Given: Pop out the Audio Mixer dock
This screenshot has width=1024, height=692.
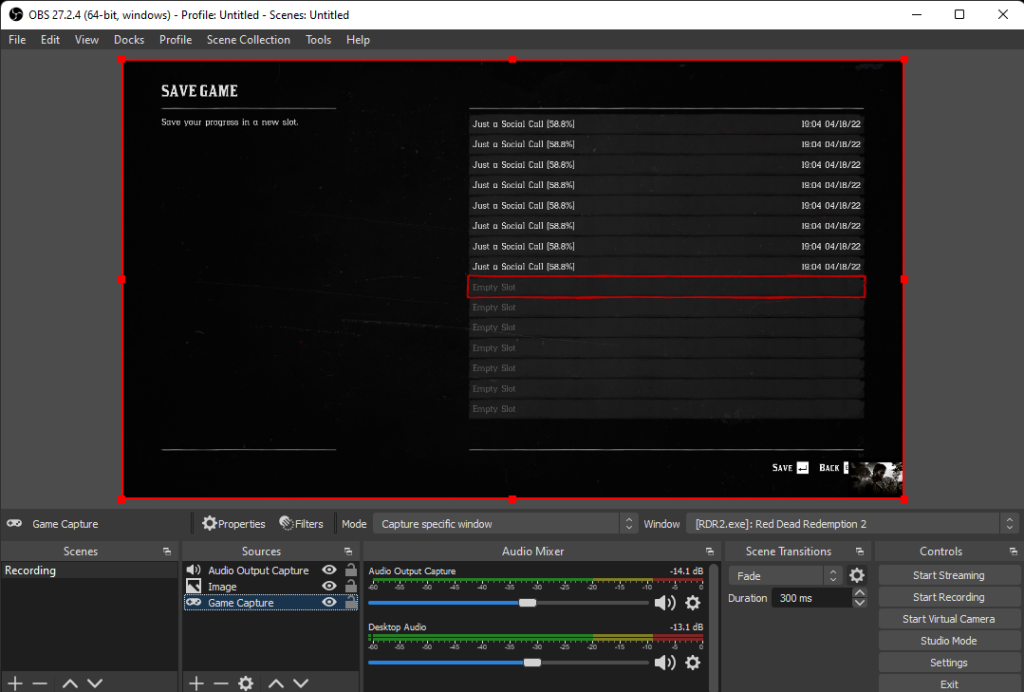Looking at the screenshot, I should point(710,552).
